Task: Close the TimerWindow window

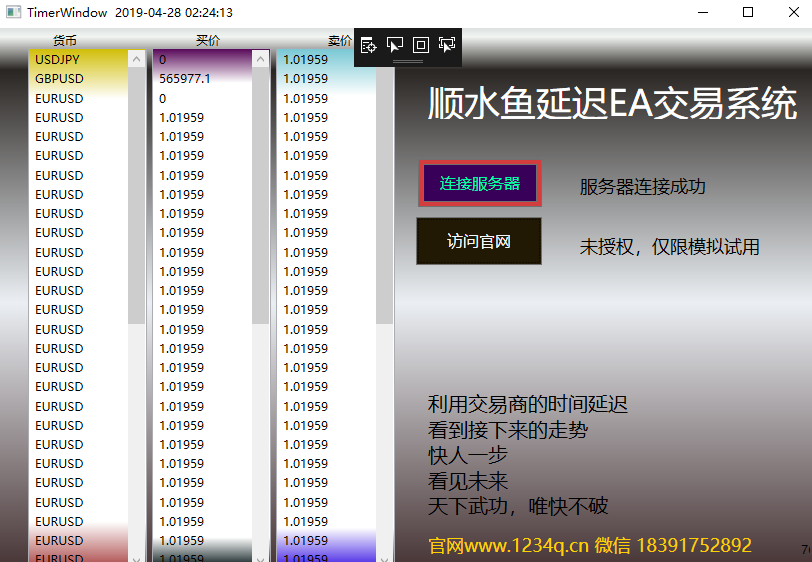Action: tap(790, 13)
